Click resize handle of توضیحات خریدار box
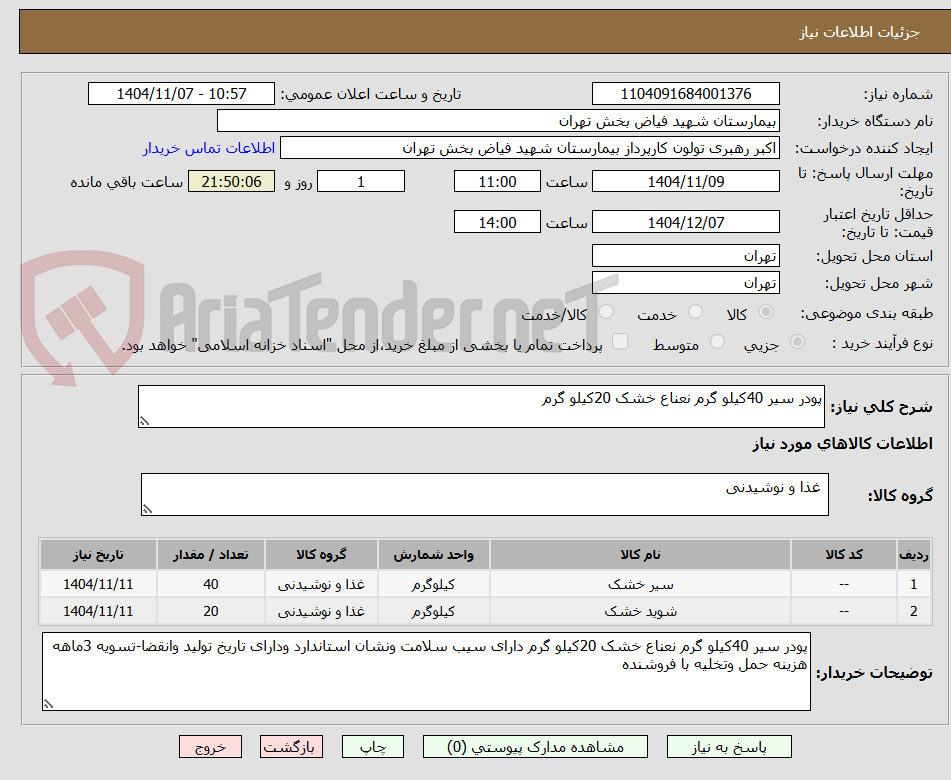The height and width of the screenshot is (780, 951). point(49,704)
